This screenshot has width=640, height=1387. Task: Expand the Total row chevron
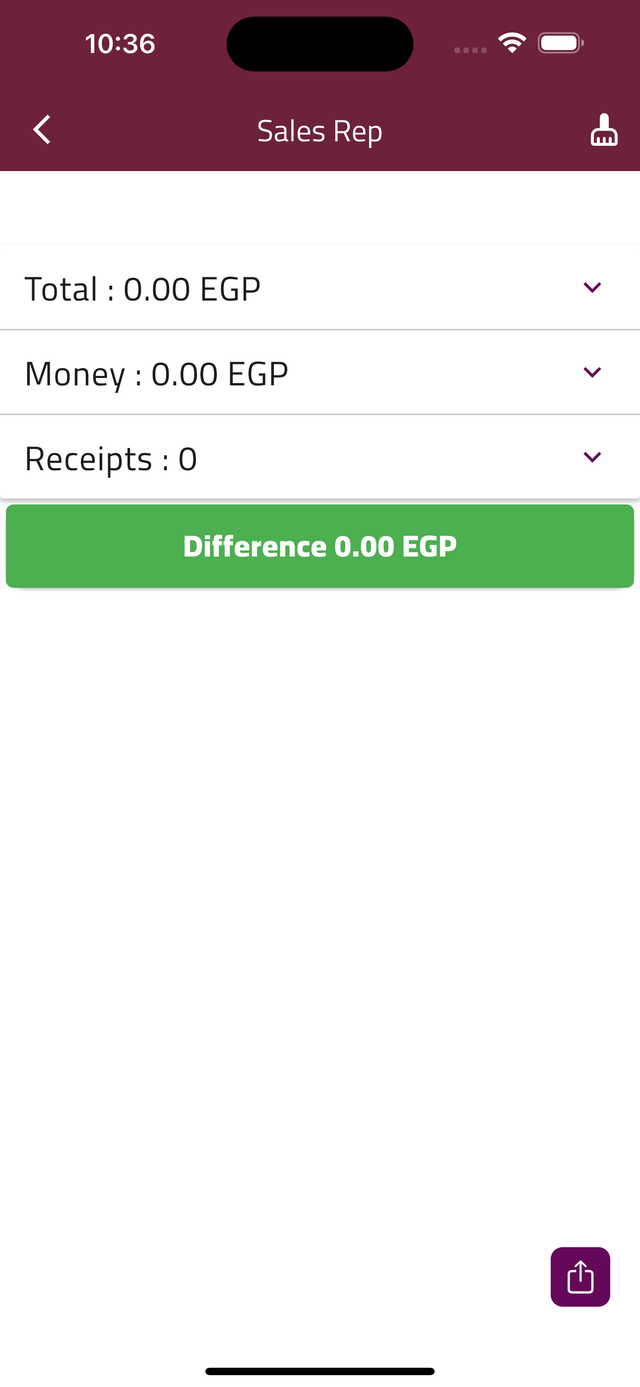click(x=592, y=288)
